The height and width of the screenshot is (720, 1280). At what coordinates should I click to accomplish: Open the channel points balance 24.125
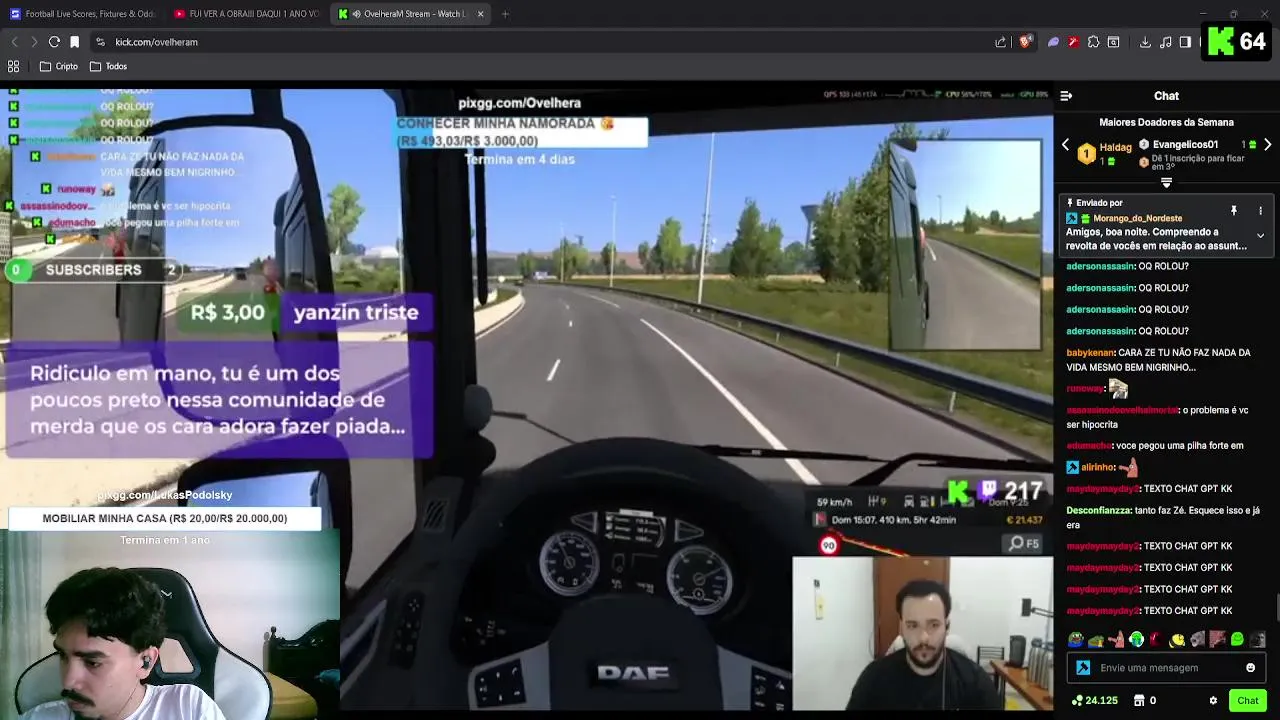(x=1094, y=701)
